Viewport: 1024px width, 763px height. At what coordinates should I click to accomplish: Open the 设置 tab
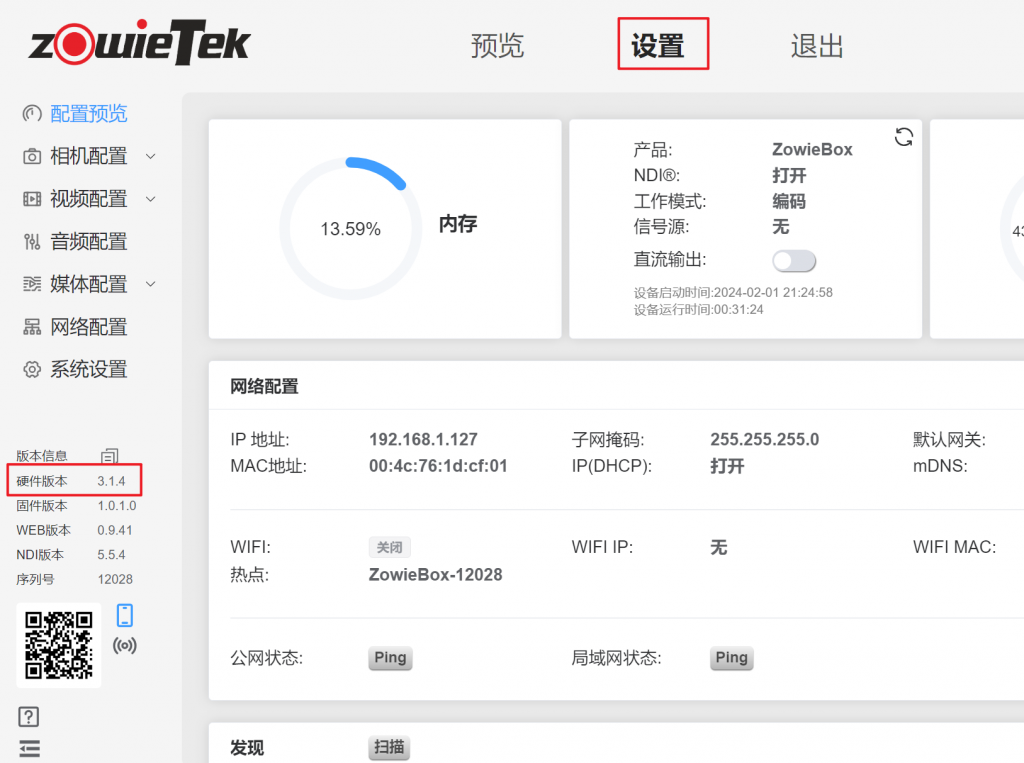pyautogui.click(x=658, y=46)
